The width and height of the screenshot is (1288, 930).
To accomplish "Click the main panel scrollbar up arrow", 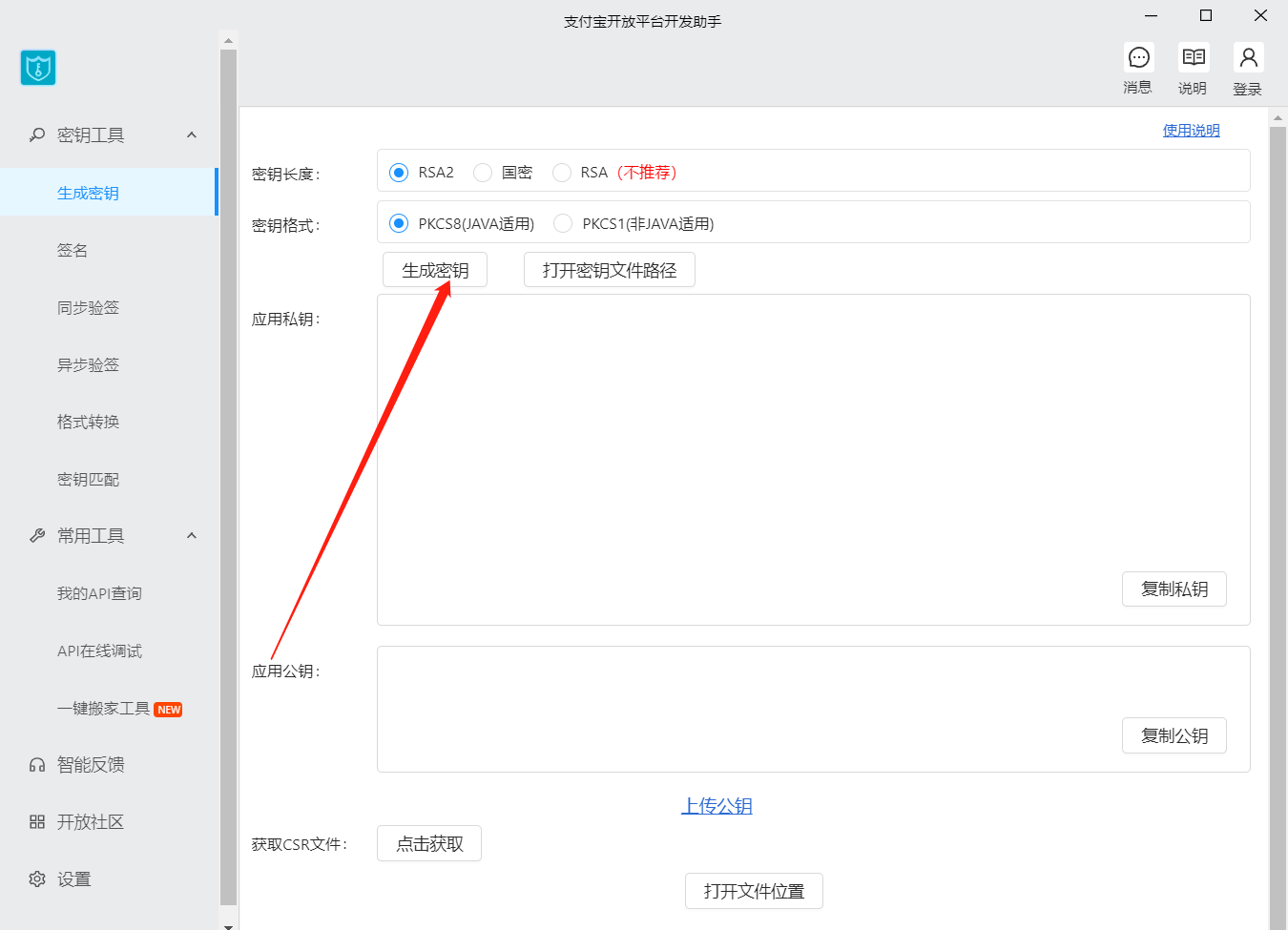I will coord(1278,118).
